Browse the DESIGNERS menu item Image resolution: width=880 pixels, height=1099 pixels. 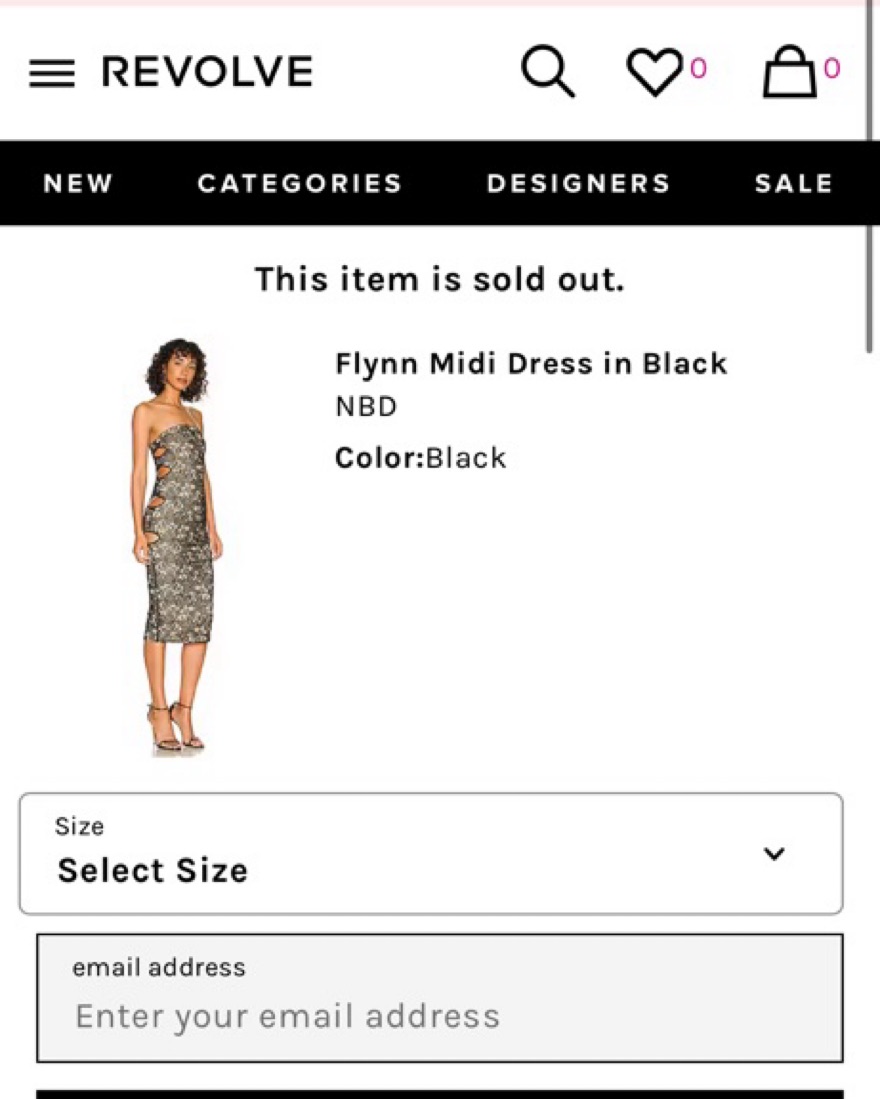(x=578, y=184)
